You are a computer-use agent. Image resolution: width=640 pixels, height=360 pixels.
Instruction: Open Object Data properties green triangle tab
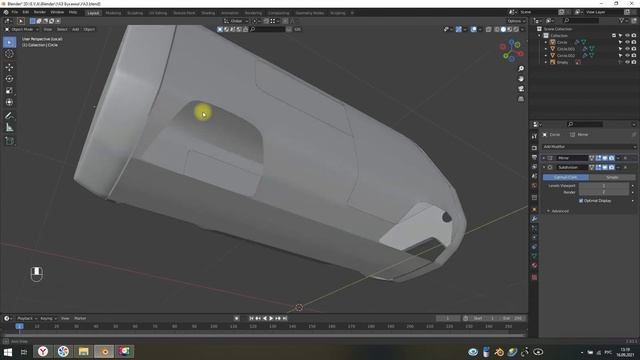click(534, 256)
